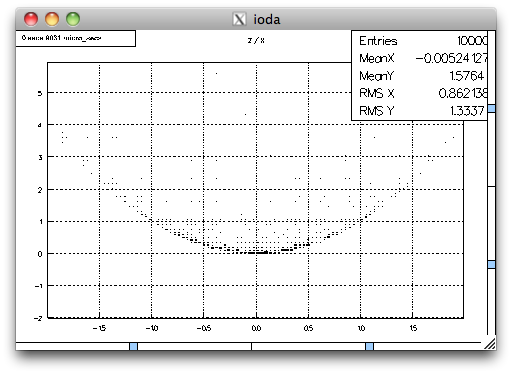The width and height of the screenshot is (512, 374).
Task: Click the center divider tick of the horizontal slider
Action: tap(251, 346)
